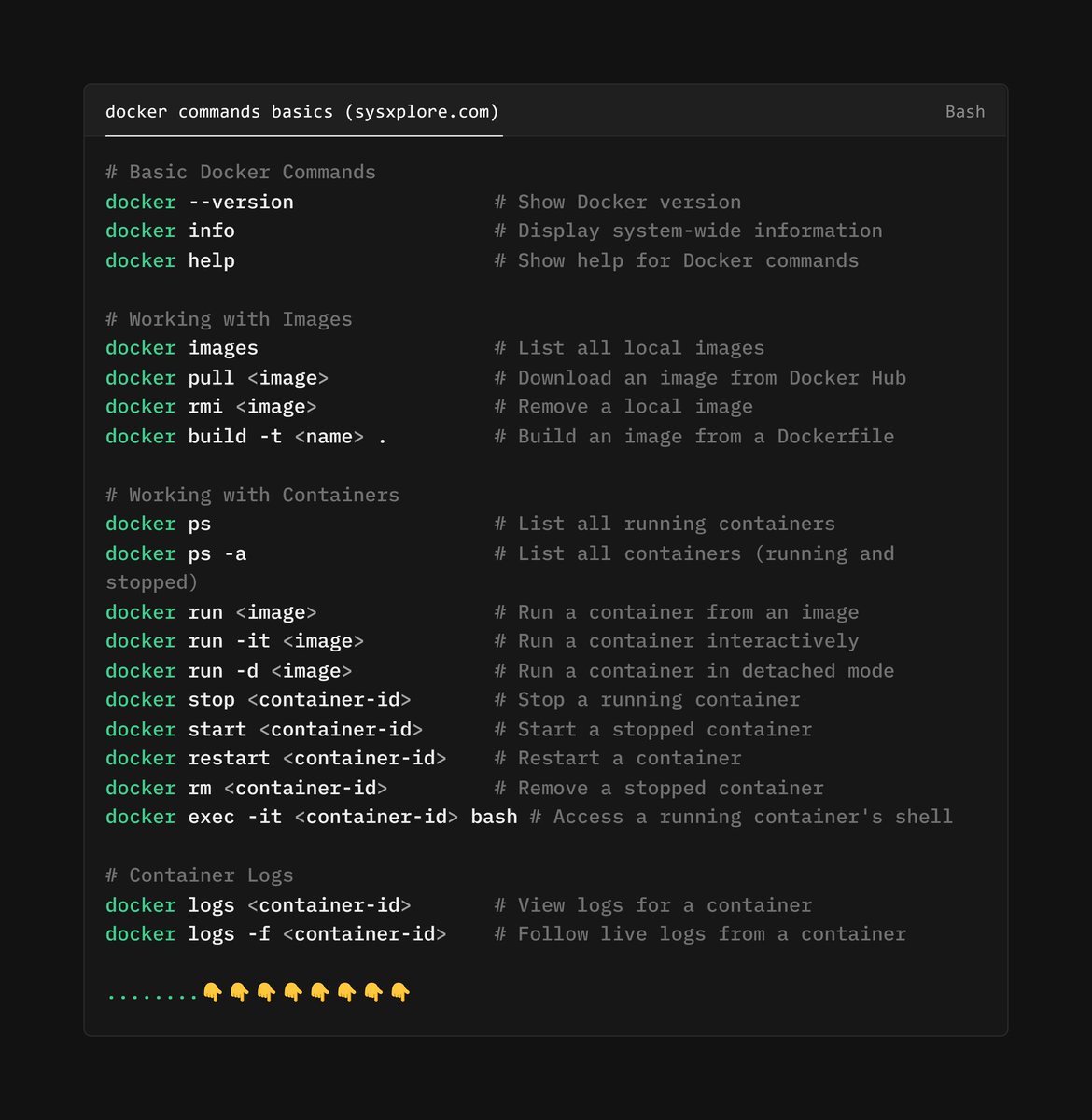Click '# Download an image from Docker Hub' comment
This screenshot has width=1092, height=1120.
tap(700, 378)
